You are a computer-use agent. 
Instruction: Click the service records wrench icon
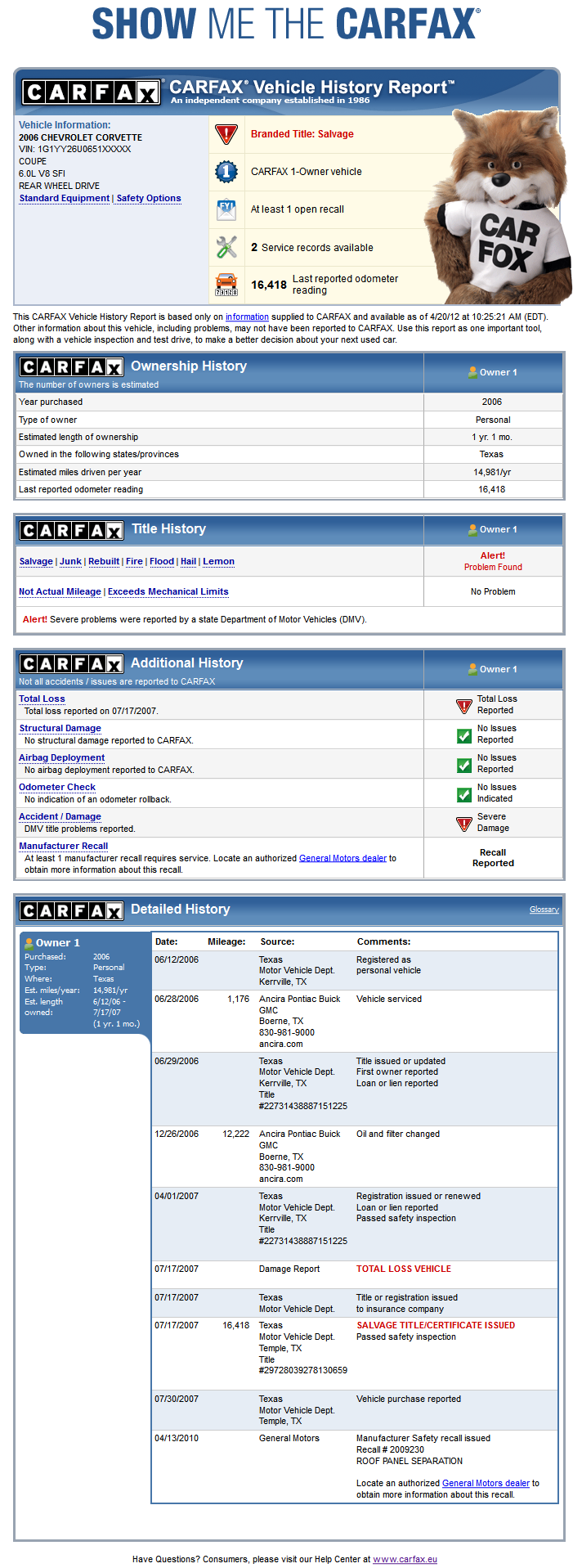tap(226, 247)
